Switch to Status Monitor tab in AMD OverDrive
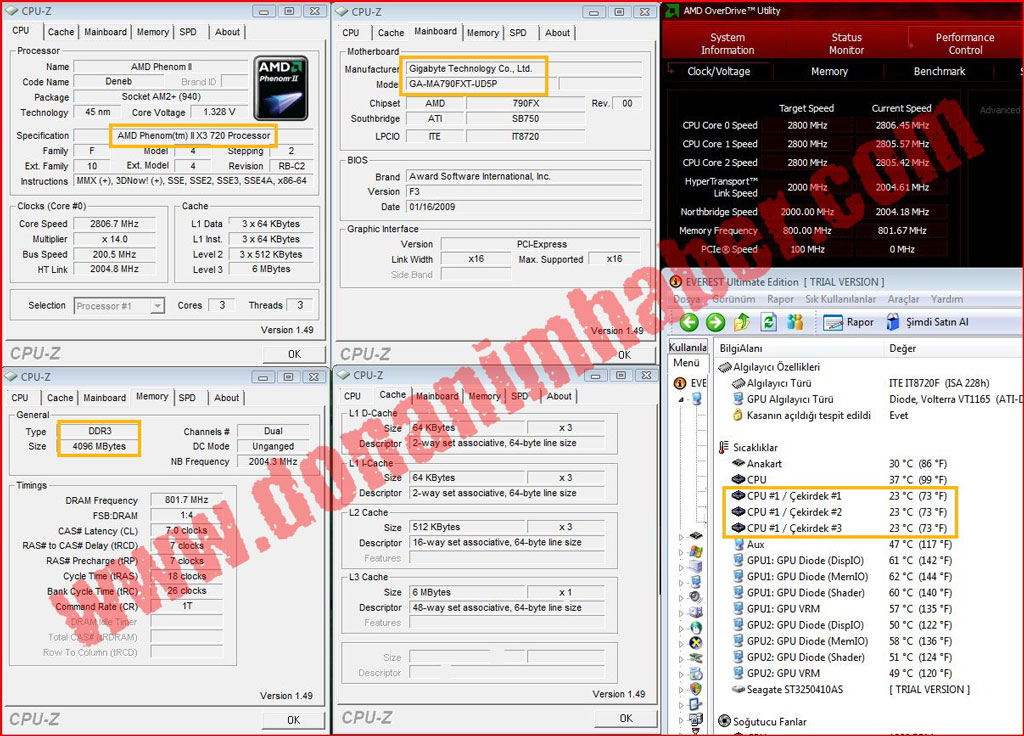The image size is (1024, 736). [846, 44]
